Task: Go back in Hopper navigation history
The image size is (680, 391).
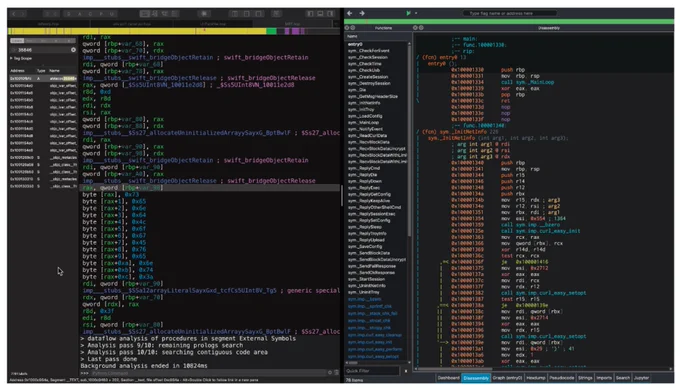Action: pyautogui.click(x=13, y=14)
